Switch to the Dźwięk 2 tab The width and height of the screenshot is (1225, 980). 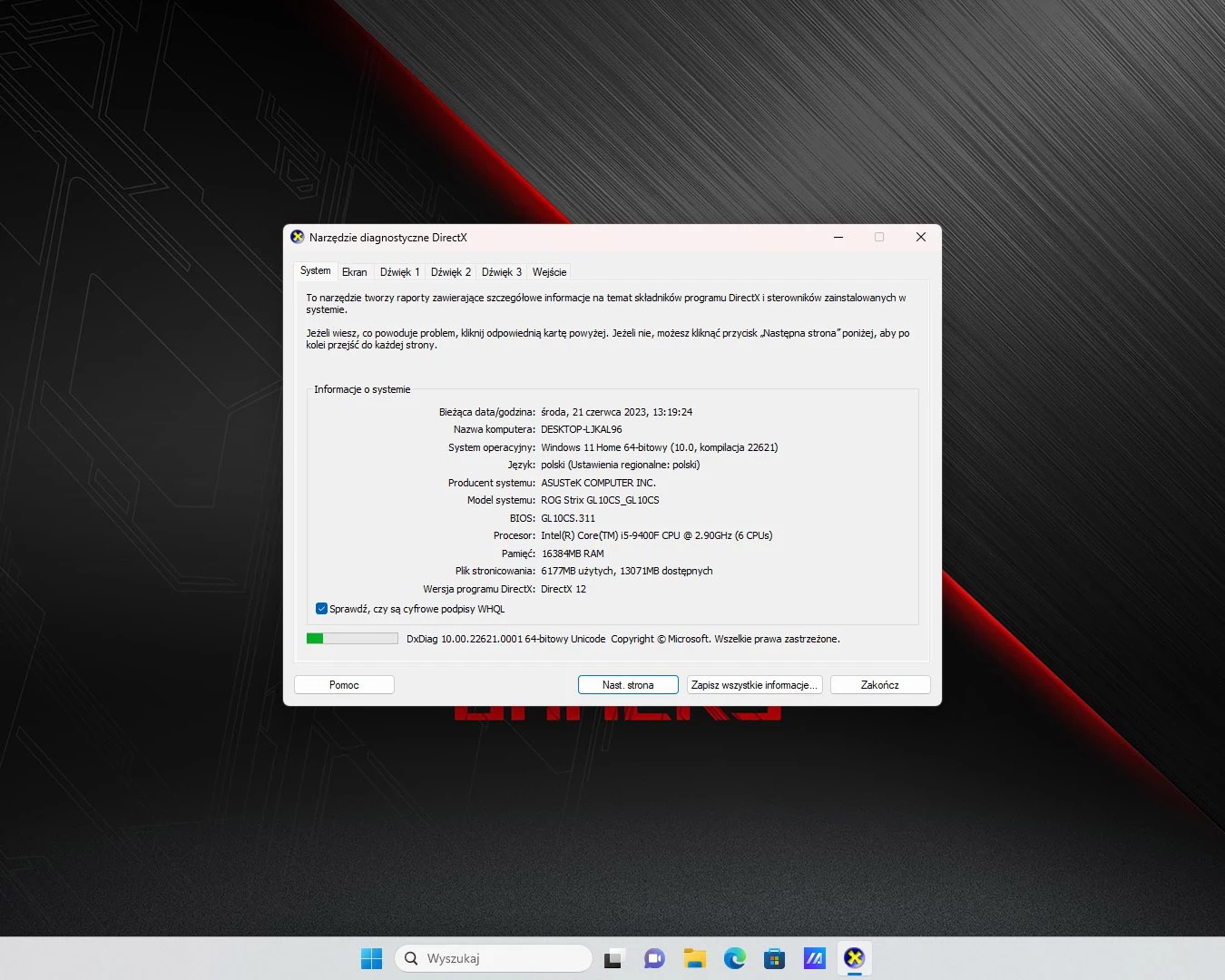coord(451,272)
